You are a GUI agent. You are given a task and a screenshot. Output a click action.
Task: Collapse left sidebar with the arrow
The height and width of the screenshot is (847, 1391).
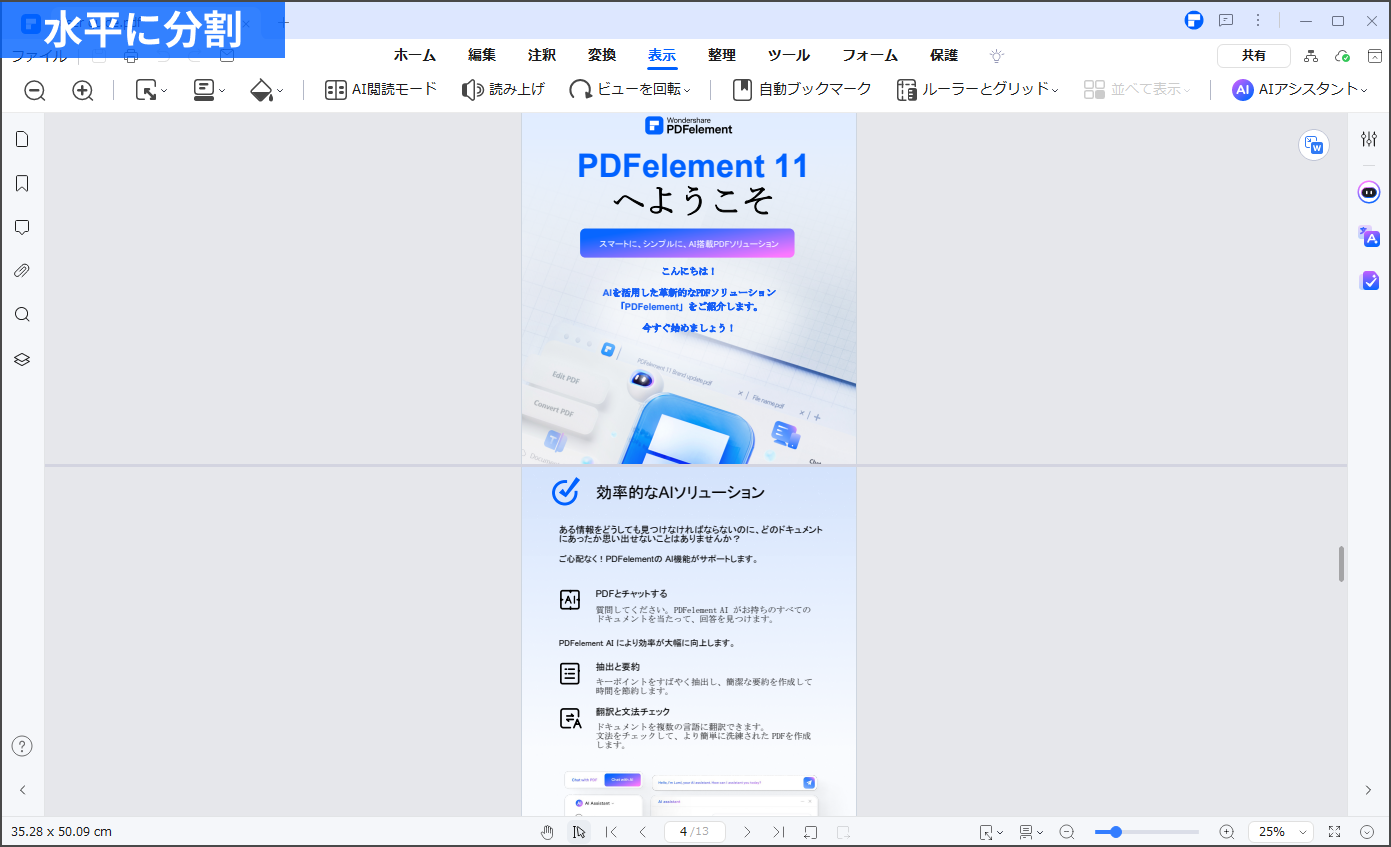[x=22, y=790]
